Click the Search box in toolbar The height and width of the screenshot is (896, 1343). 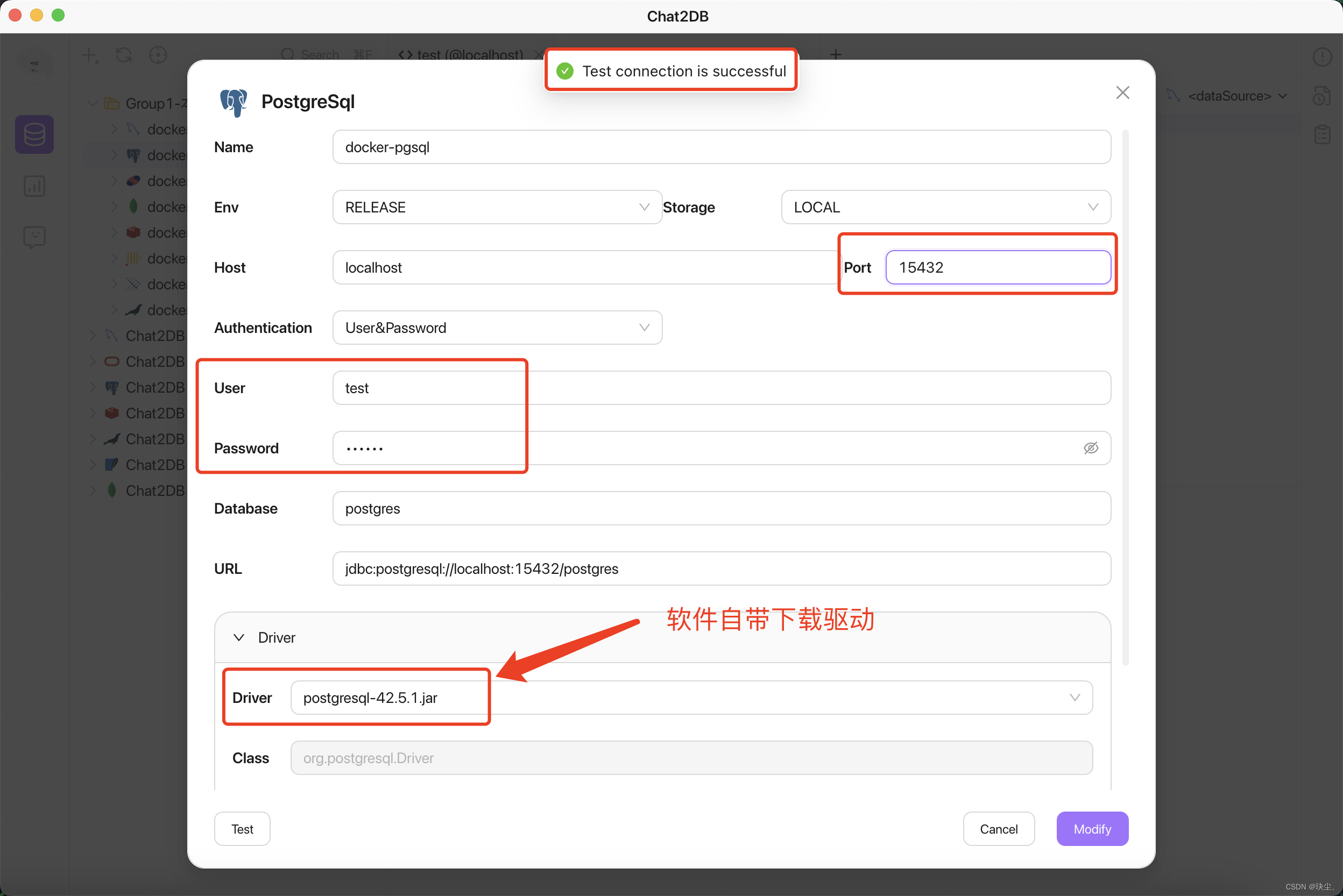click(327, 55)
